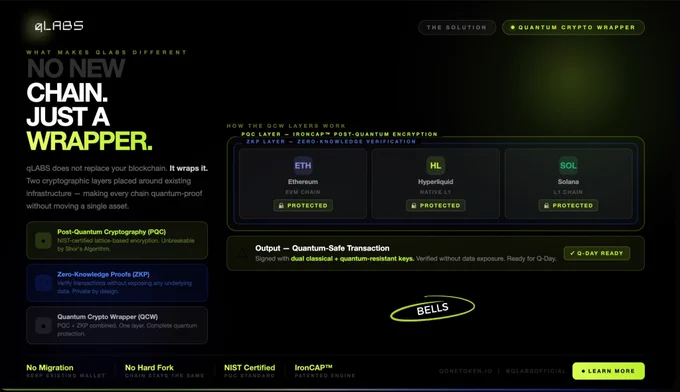Click the Q-Day Ready badge
680x392 pixels.
point(597,253)
